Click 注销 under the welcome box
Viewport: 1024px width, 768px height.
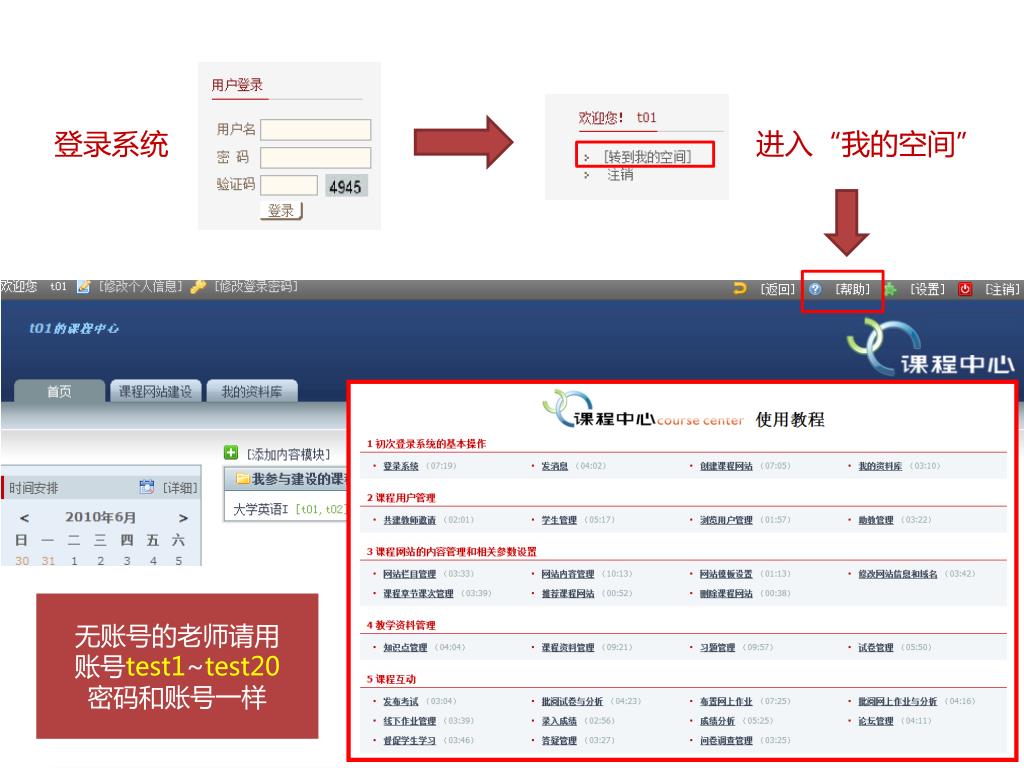(x=620, y=174)
